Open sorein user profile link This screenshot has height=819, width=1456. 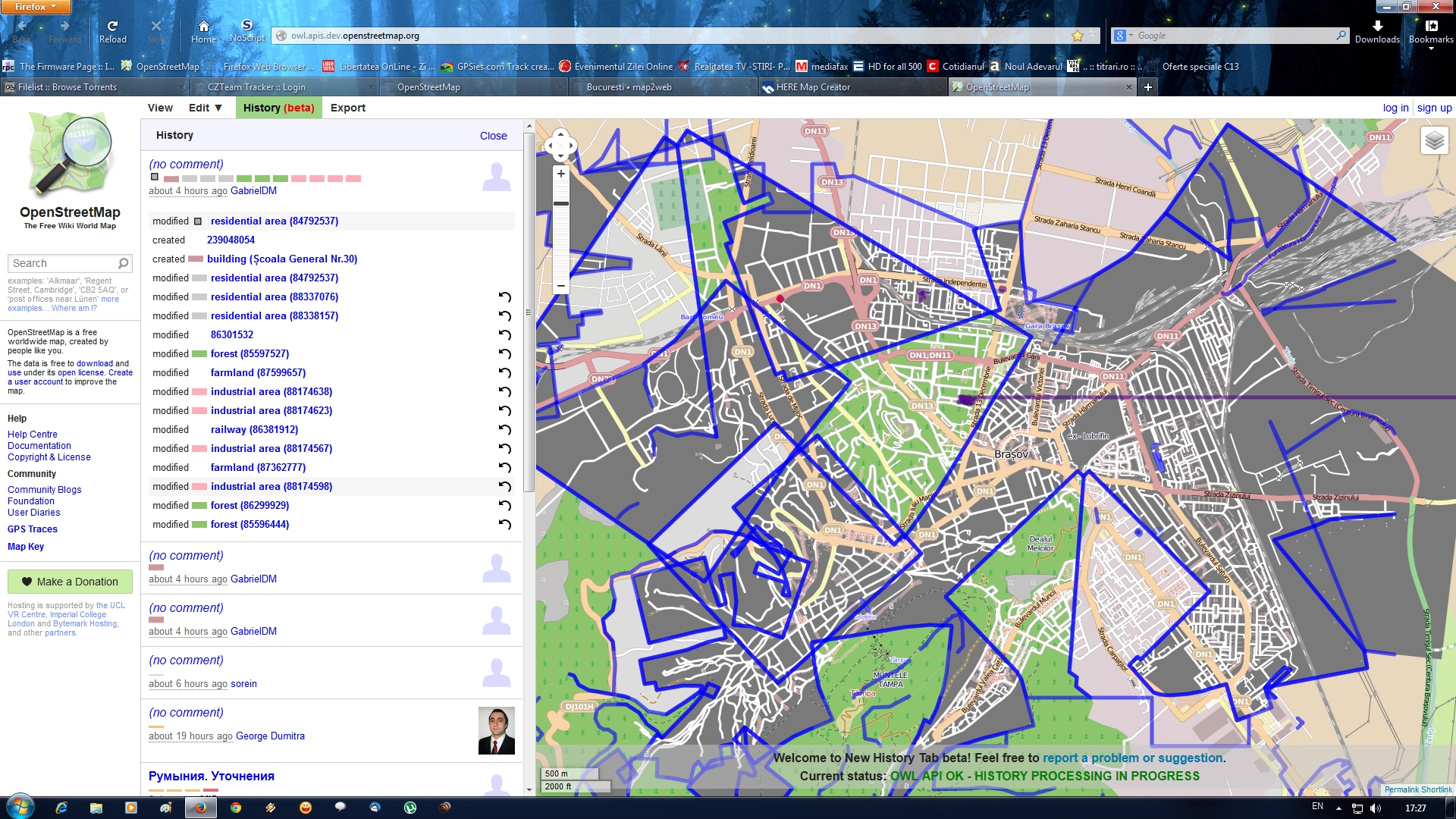(243, 684)
